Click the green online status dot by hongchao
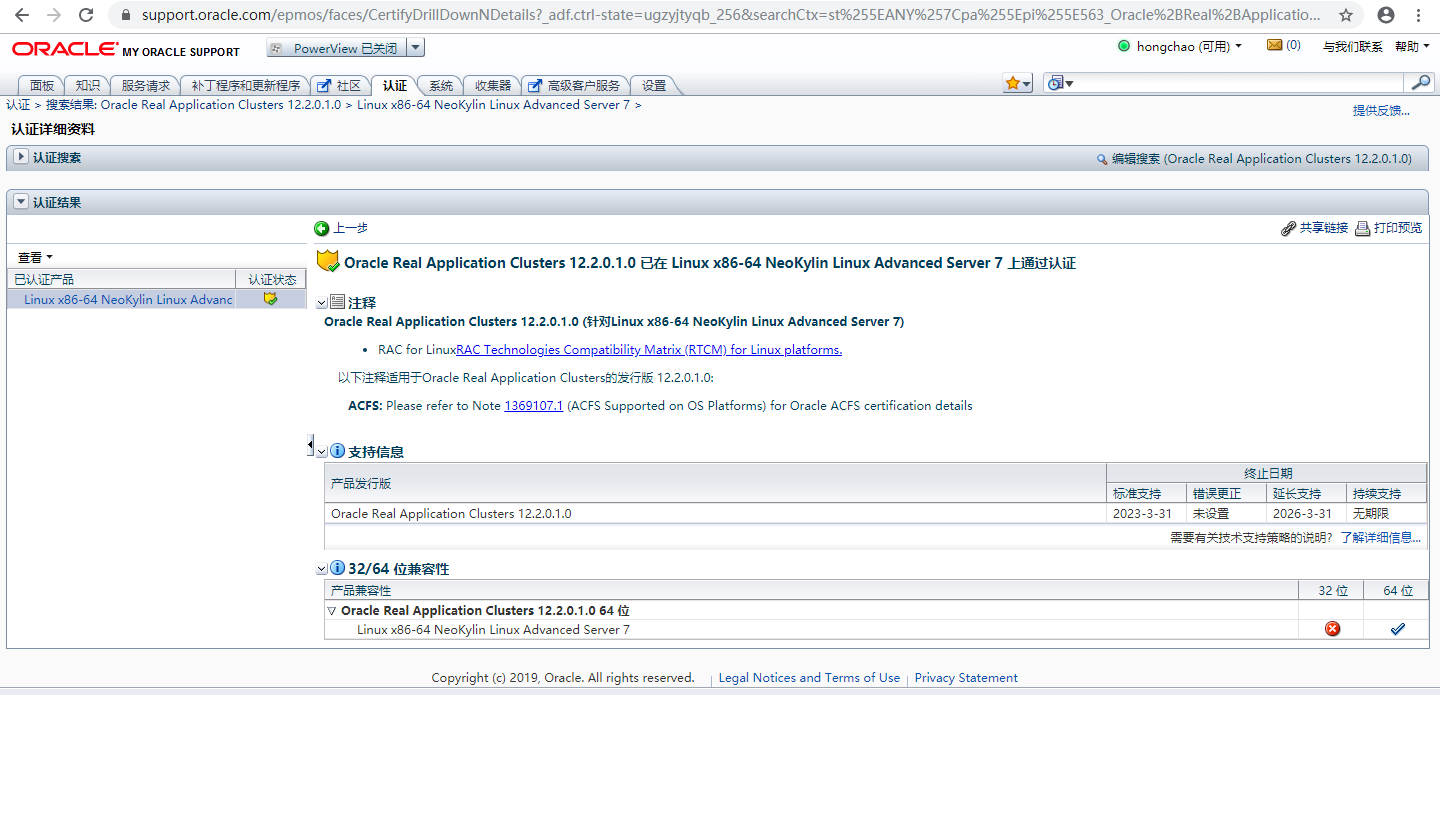 point(1124,46)
